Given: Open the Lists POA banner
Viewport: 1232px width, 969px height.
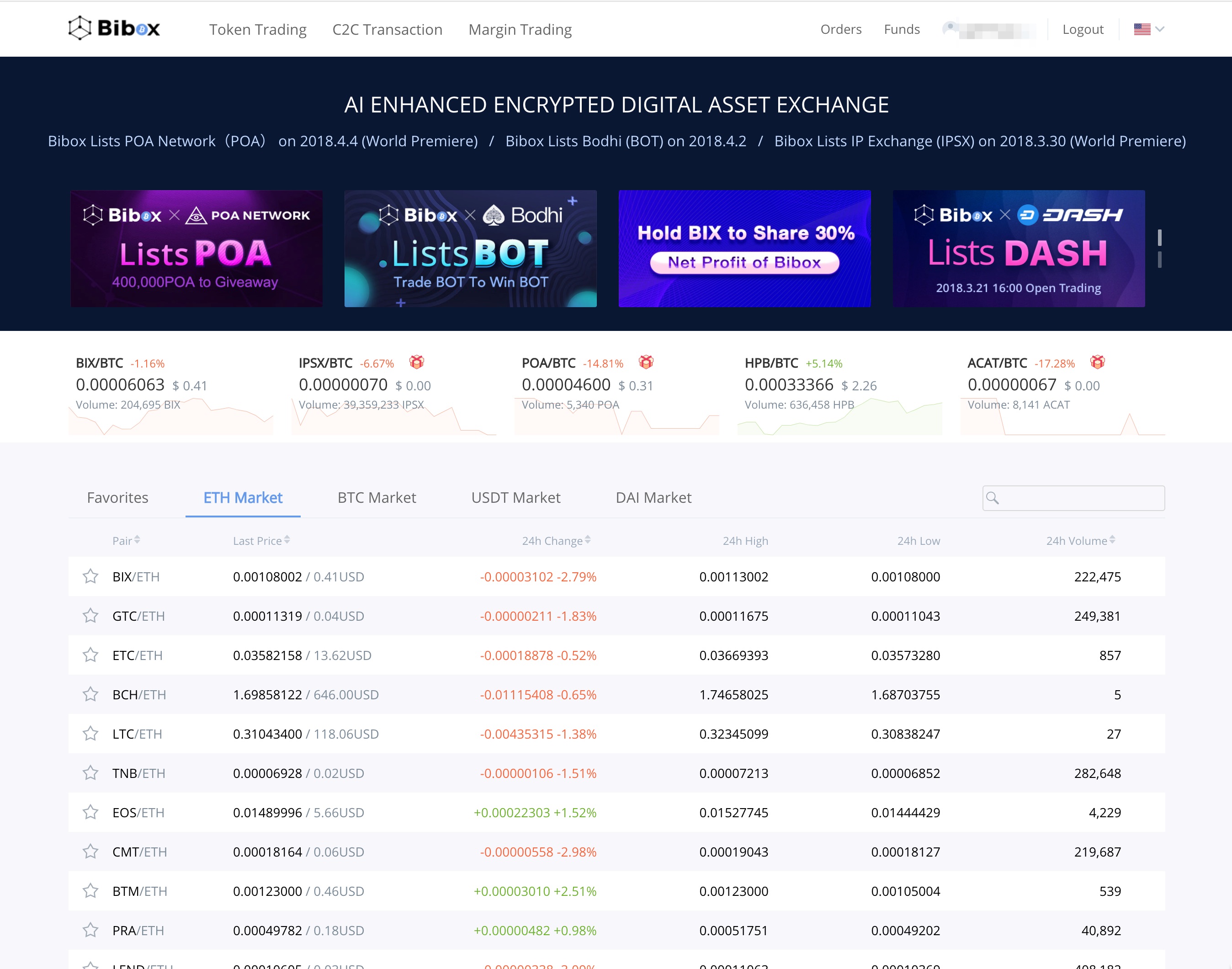Looking at the screenshot, I should click(196, 249).
